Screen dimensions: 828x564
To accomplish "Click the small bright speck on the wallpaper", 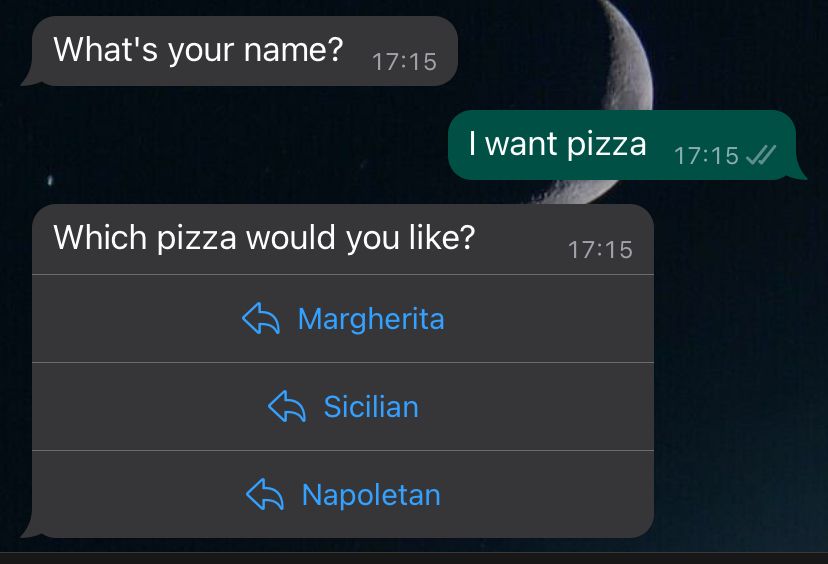I will [x=50, y=181].
